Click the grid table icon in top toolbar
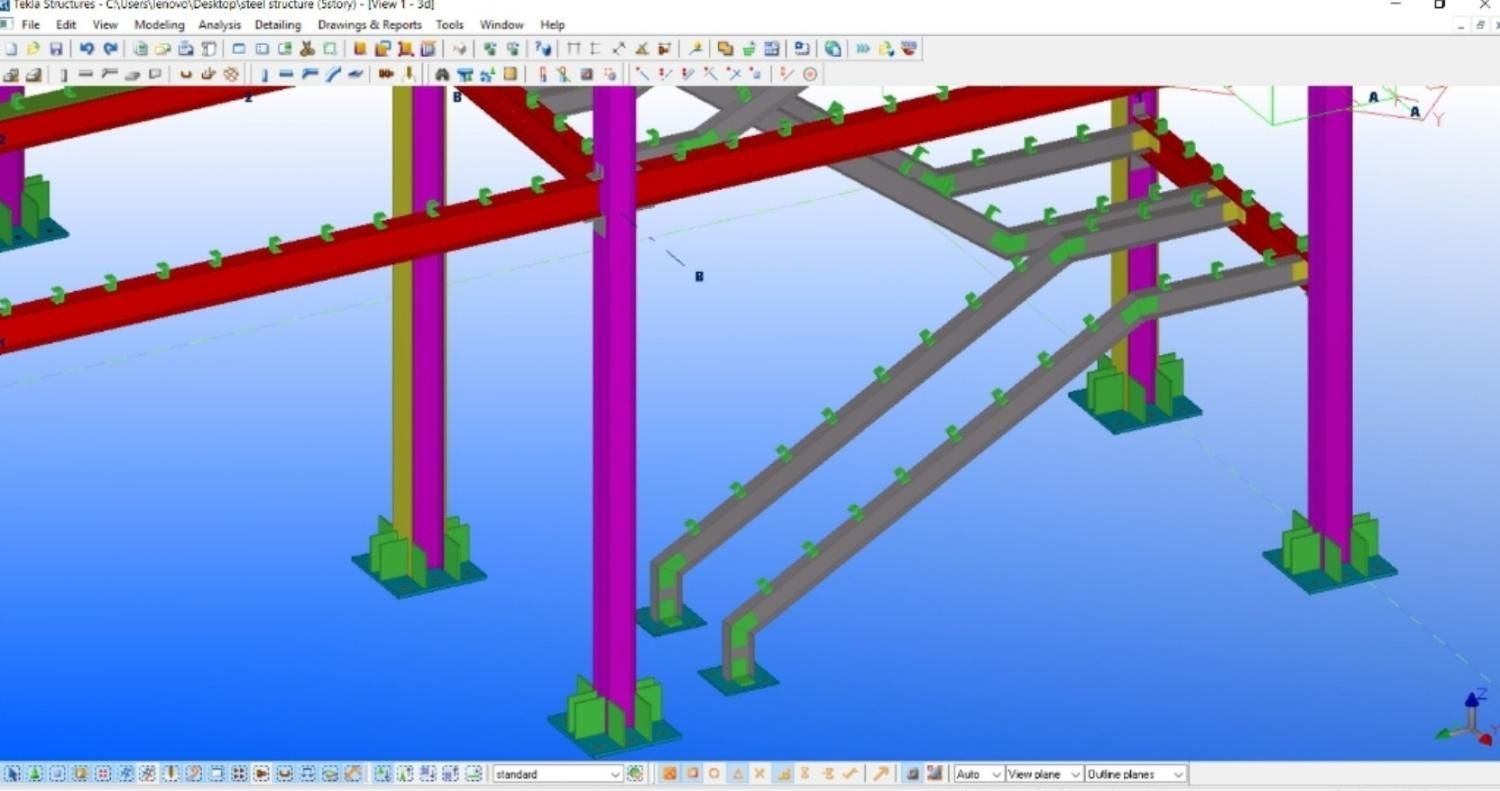The image size is (1500, 791). 772,48
